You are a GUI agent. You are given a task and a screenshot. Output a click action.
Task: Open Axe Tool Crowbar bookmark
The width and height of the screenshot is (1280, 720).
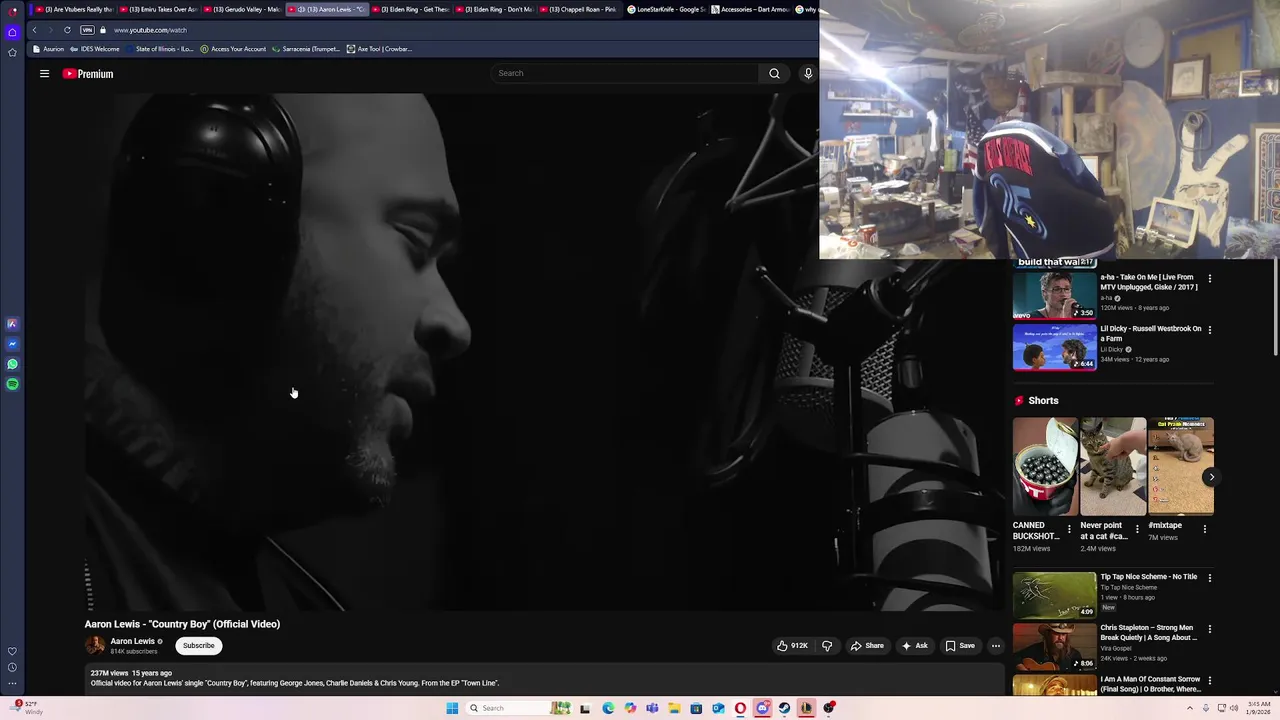tap(379, 49)
